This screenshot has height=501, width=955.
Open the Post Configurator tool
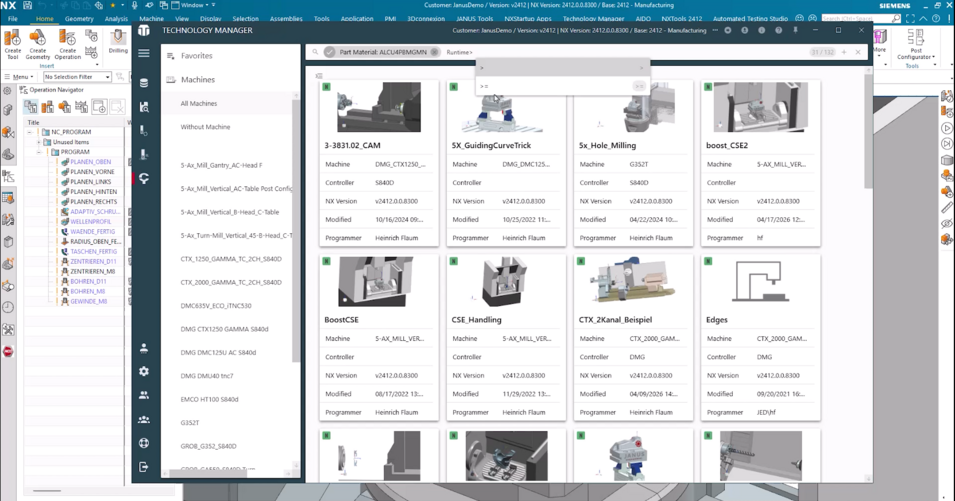click(x=916, y=45)
